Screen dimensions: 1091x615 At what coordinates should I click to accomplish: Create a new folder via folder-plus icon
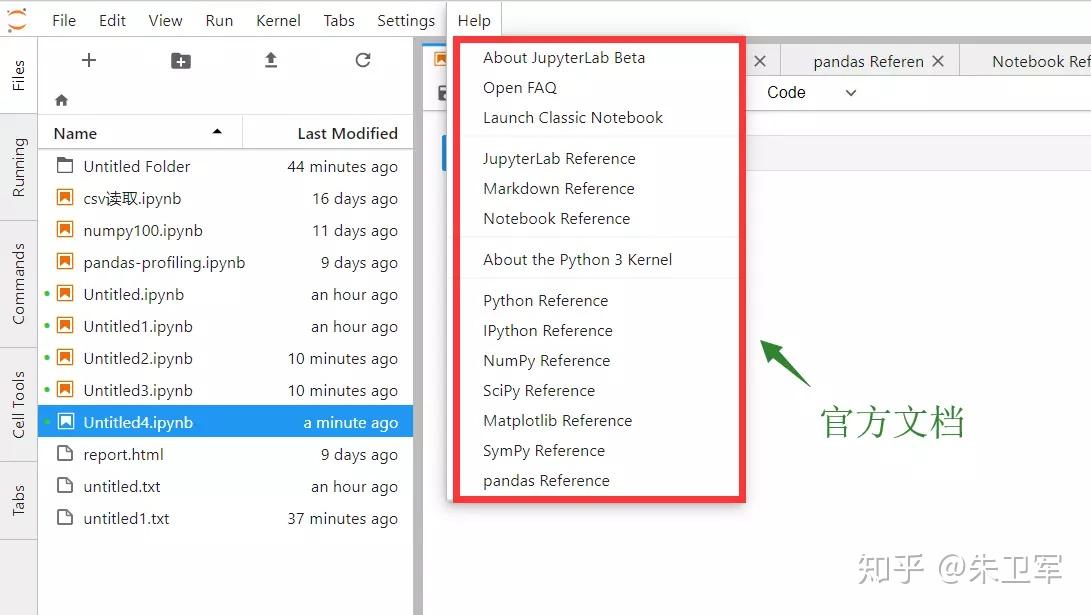click(181, 61)
